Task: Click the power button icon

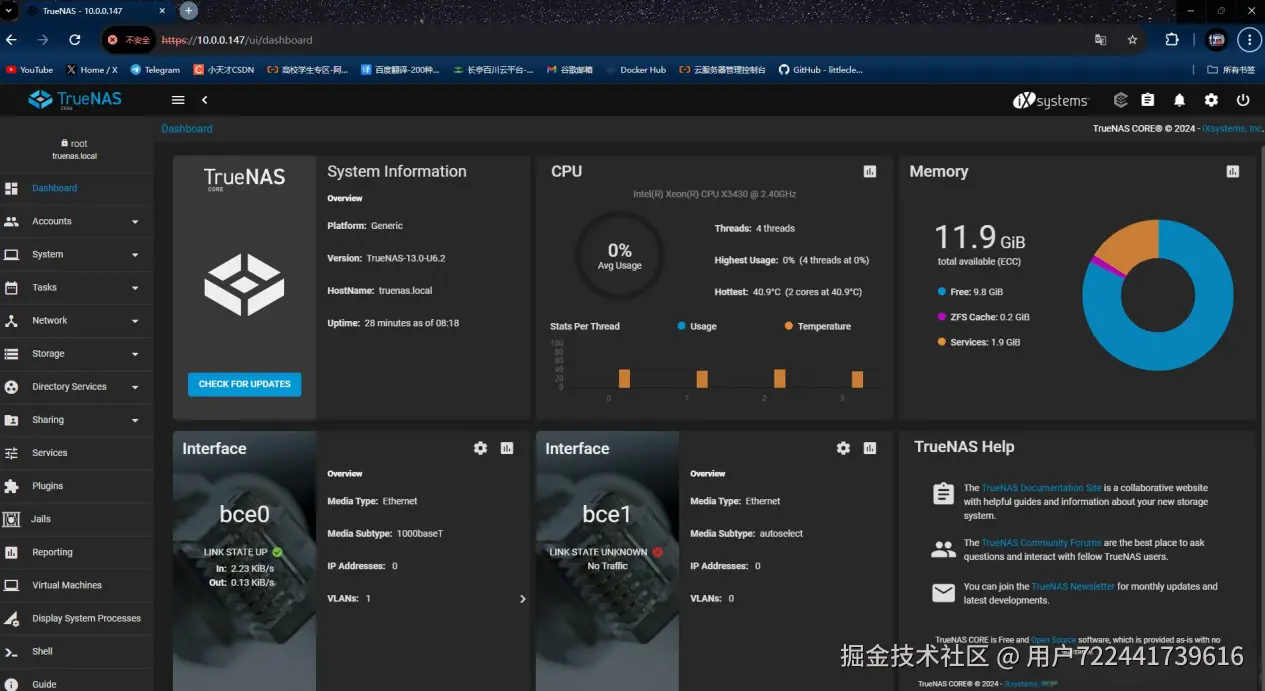Action: tap(1243, 100)
